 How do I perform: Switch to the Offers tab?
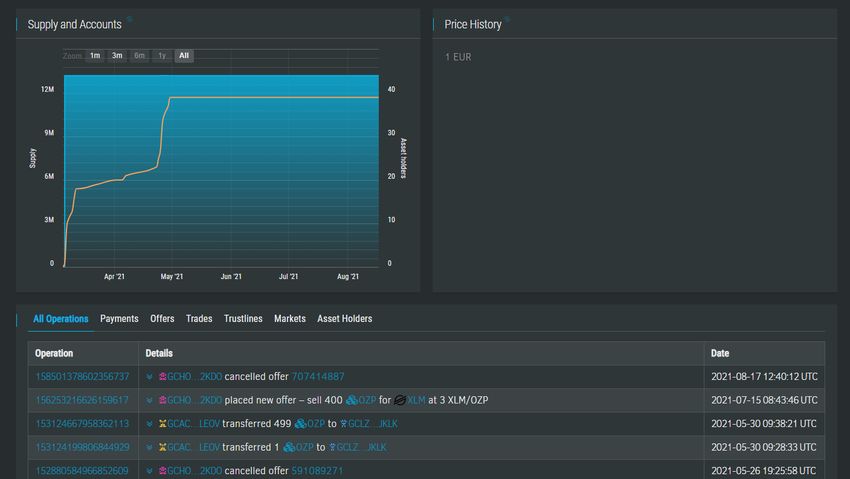(x=162, y=319)
